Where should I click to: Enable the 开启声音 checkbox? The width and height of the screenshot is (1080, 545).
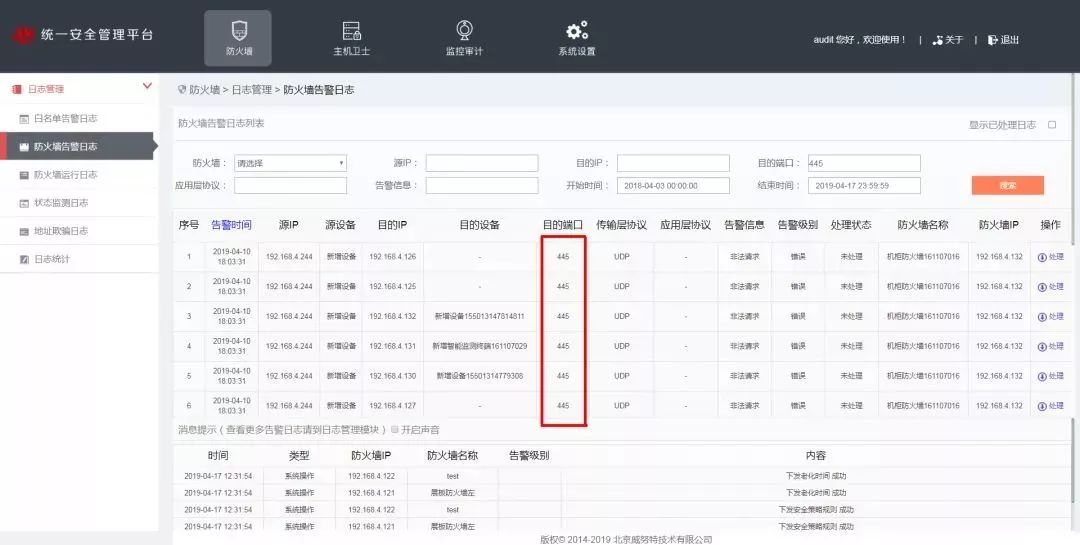coord(395,429)
